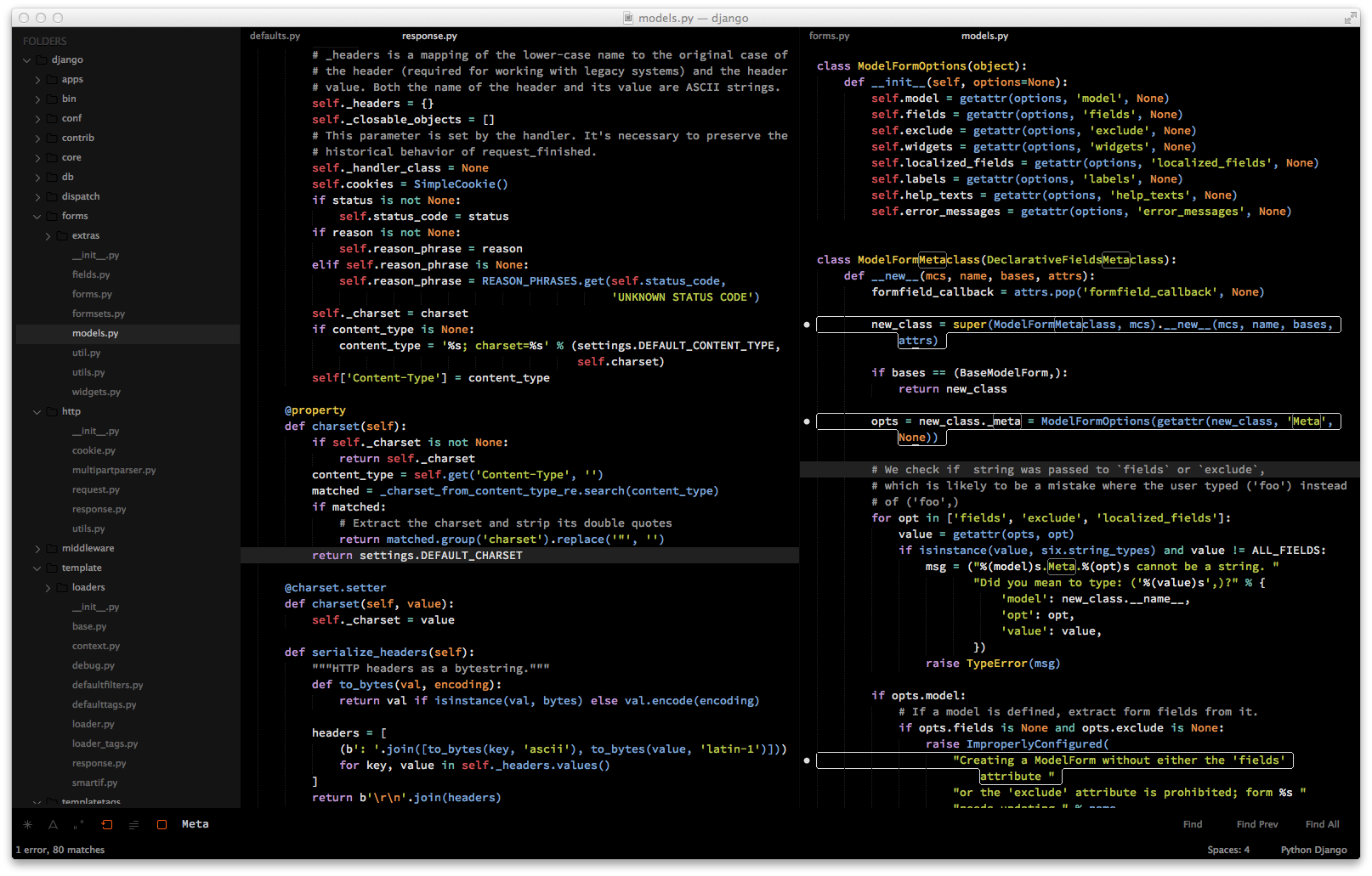1372x876 pixels.
Task: Open loader_tags.py in the sidebar
Action: [105, 743]
